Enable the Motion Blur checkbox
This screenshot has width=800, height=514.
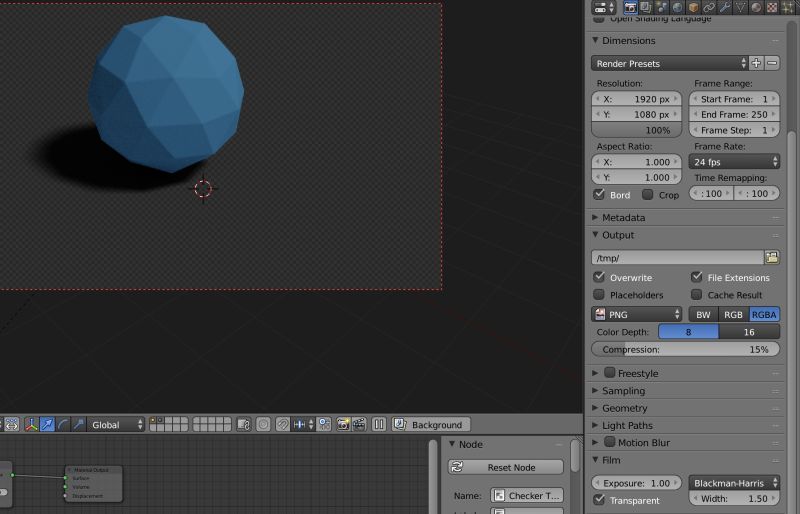(610, 442)
